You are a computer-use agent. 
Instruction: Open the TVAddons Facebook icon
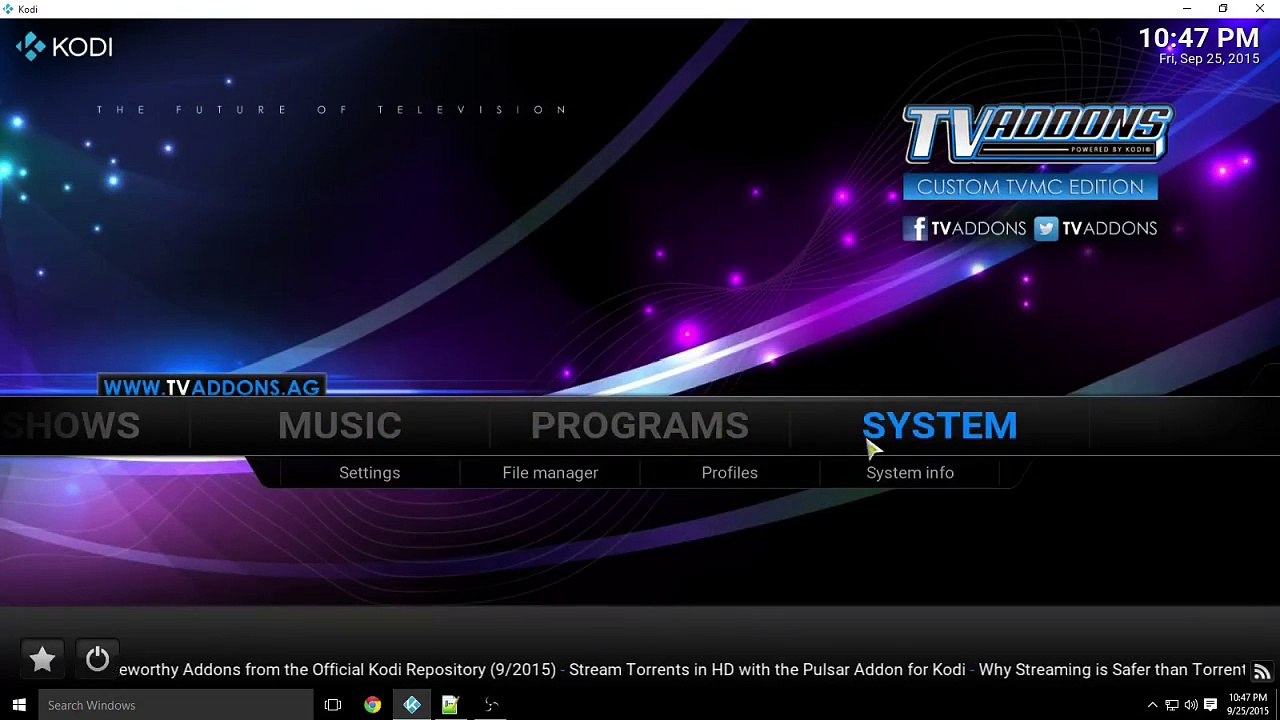(x=915, y=228)
